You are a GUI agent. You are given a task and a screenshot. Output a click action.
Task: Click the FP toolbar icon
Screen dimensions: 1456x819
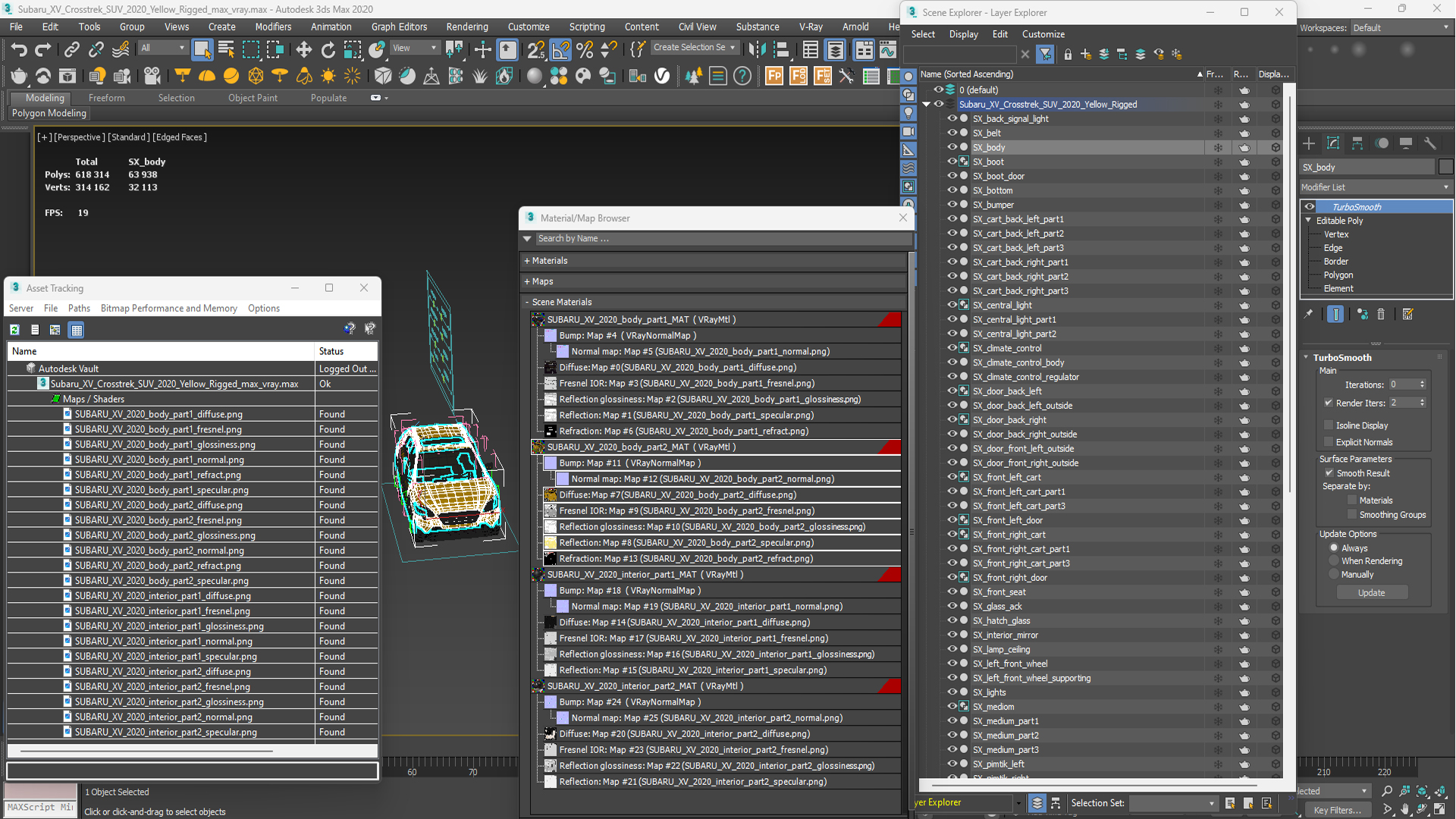coord(774,76)
